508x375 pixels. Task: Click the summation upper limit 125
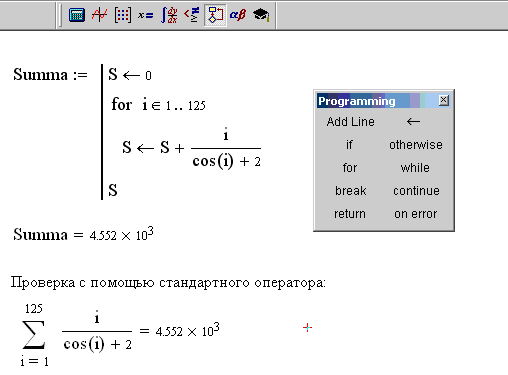34,309
